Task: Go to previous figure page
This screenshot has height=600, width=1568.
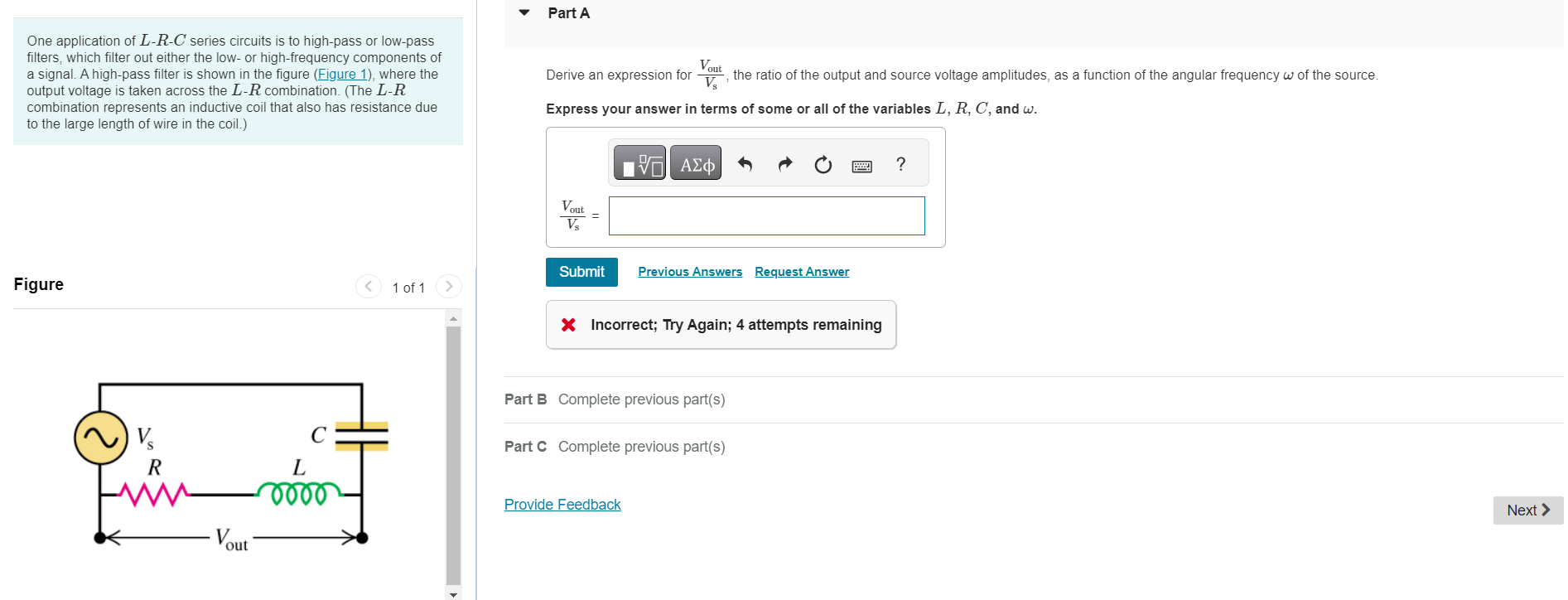Action: 368,286
